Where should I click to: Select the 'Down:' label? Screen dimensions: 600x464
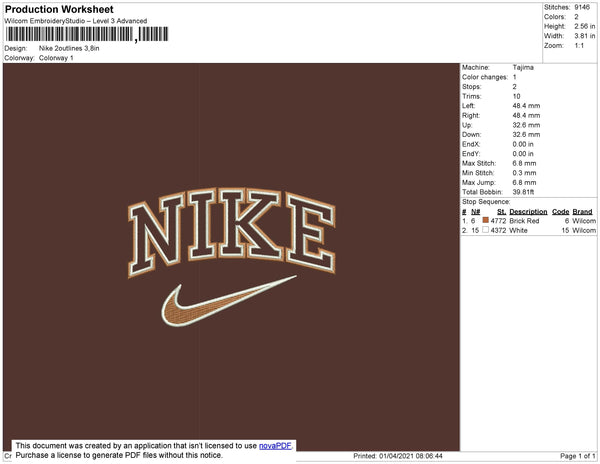tap(471, 135)
